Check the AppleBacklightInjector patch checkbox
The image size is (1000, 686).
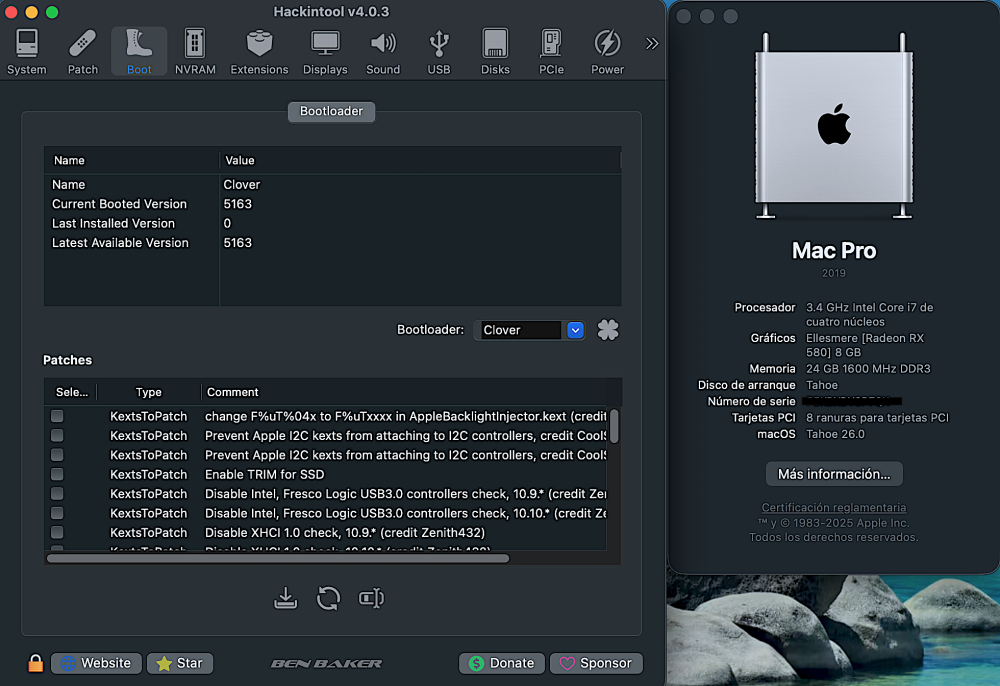[x=57, y=416]
